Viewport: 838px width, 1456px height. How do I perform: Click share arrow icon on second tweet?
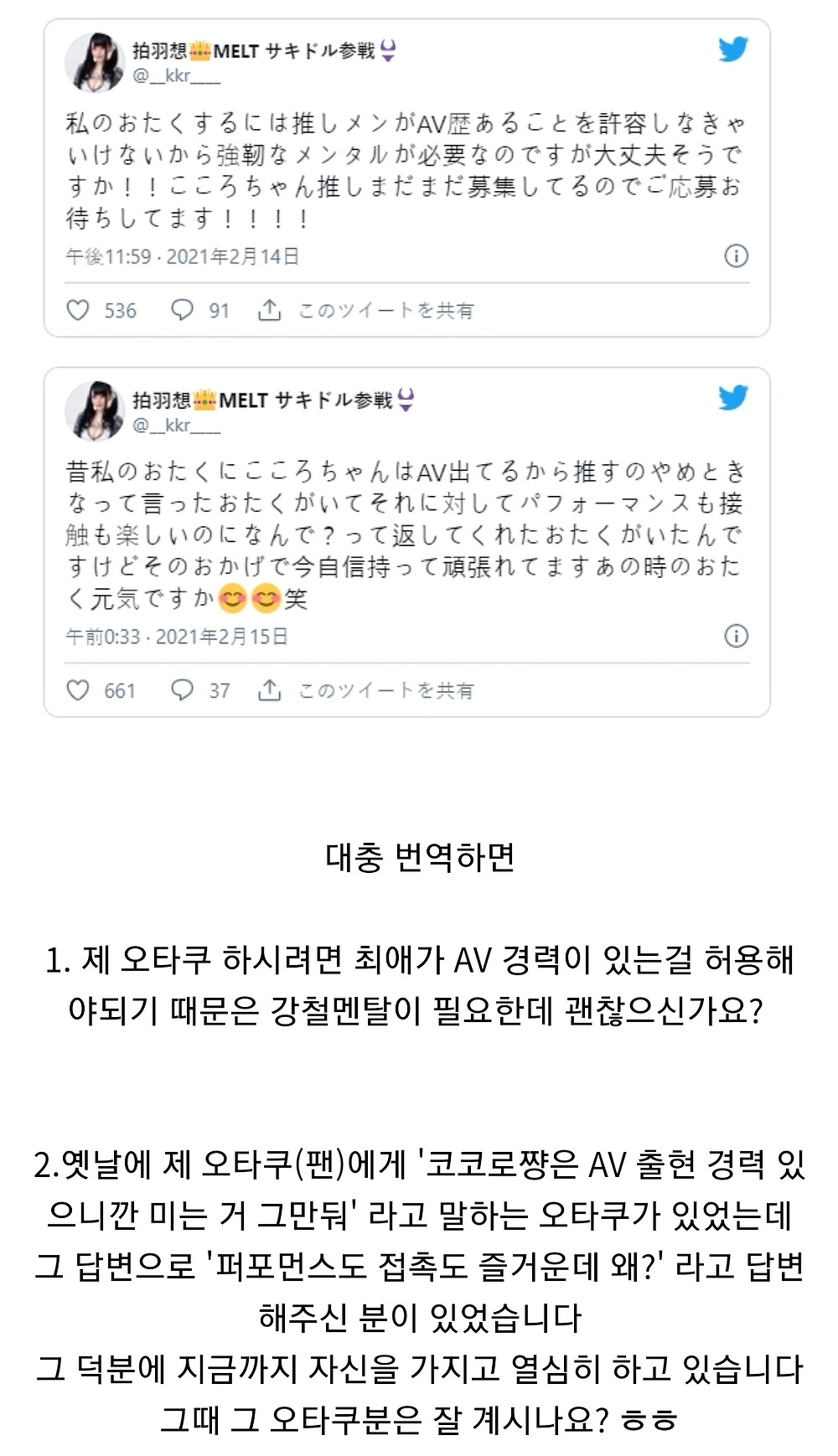coord(269,690)
